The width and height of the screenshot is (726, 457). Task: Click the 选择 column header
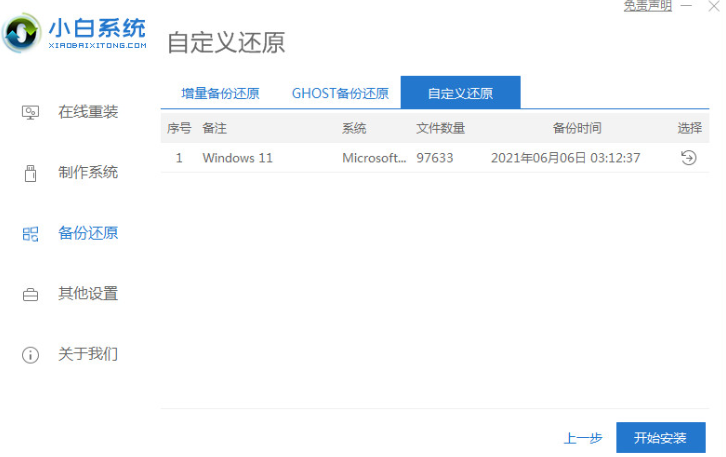689,128
